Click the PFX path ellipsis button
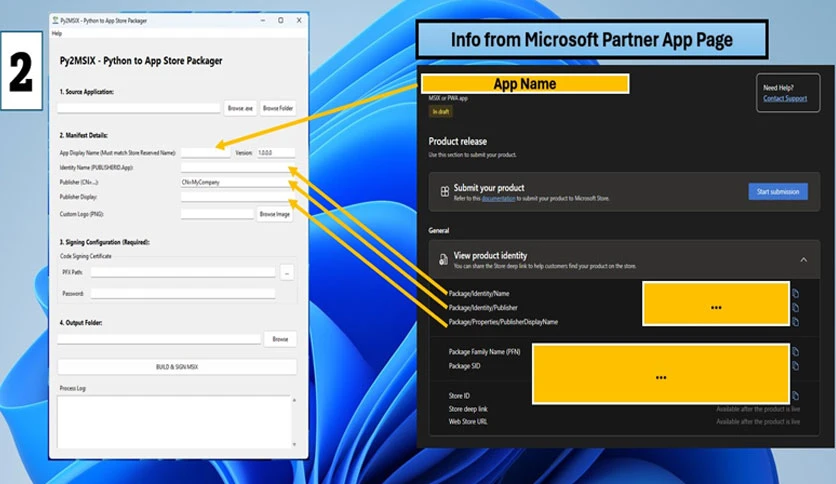 (287, 273)
